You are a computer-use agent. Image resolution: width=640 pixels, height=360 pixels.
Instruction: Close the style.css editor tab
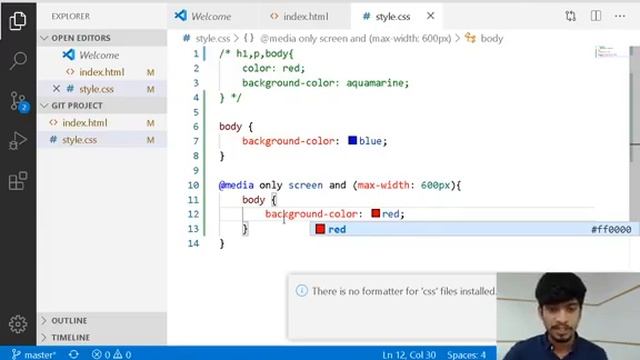tap(430, 16)
